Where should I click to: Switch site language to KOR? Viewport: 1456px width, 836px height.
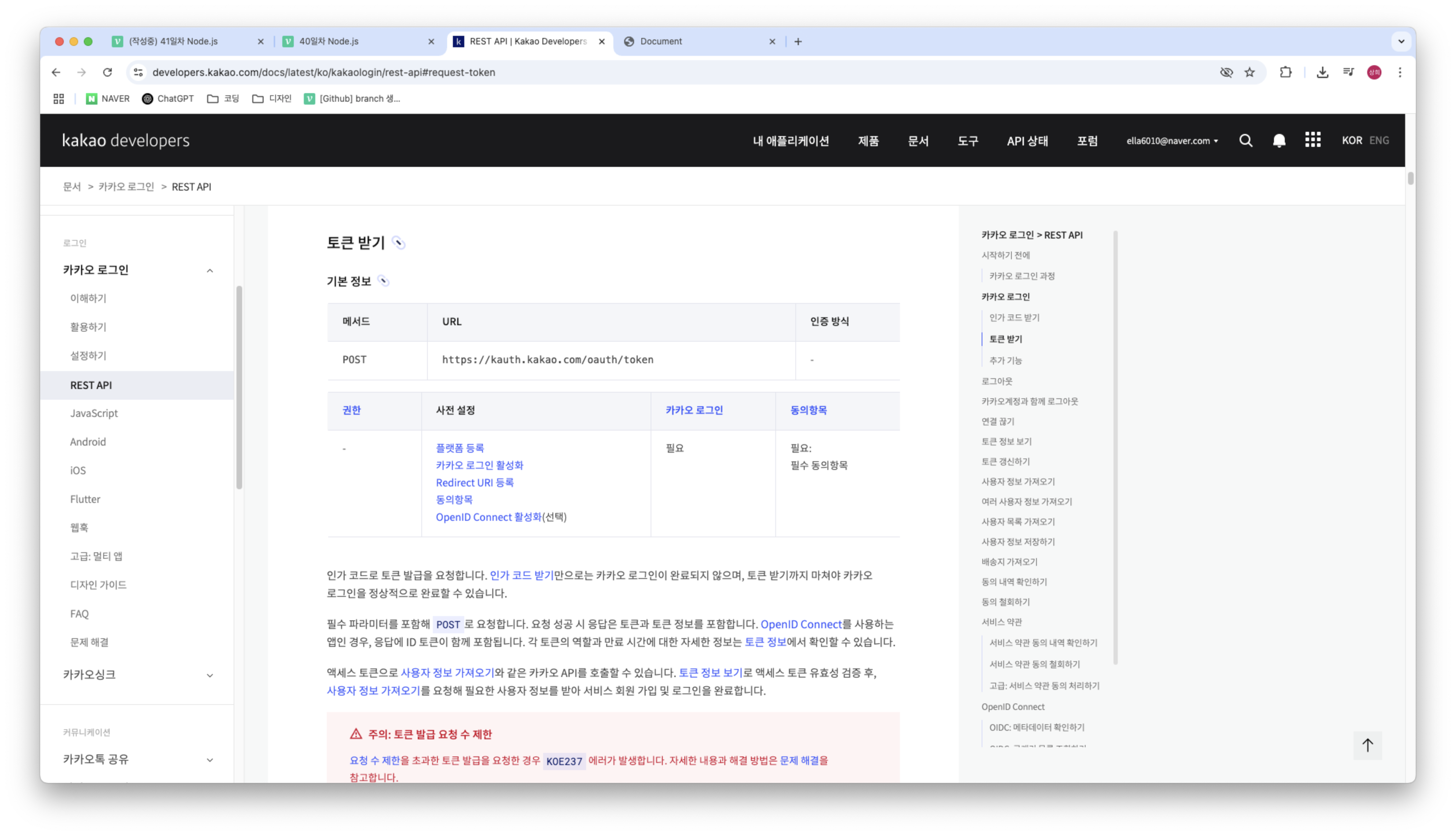tap(1351, 141)
